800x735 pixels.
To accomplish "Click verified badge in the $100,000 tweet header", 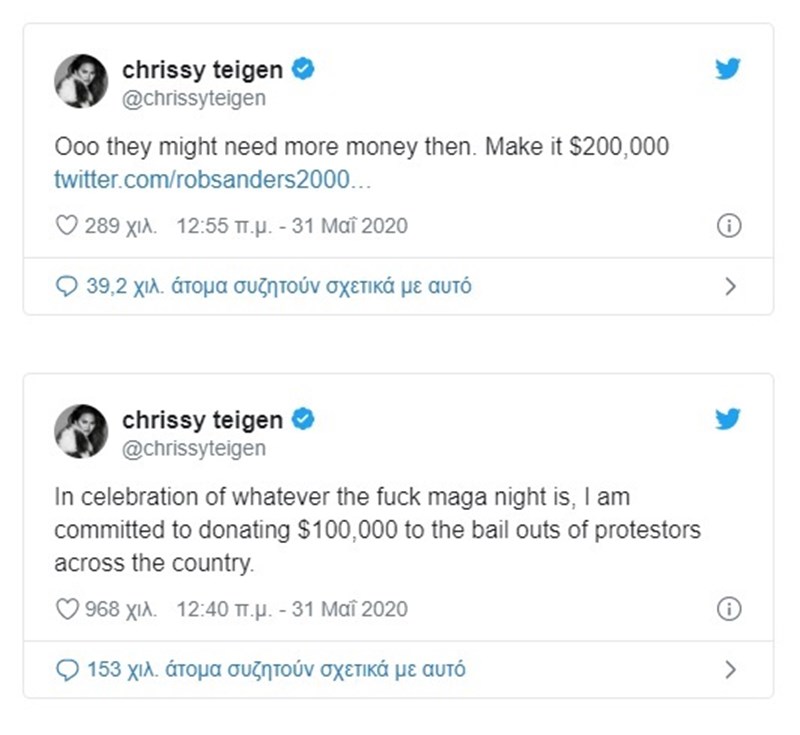I will pos(303,419).
